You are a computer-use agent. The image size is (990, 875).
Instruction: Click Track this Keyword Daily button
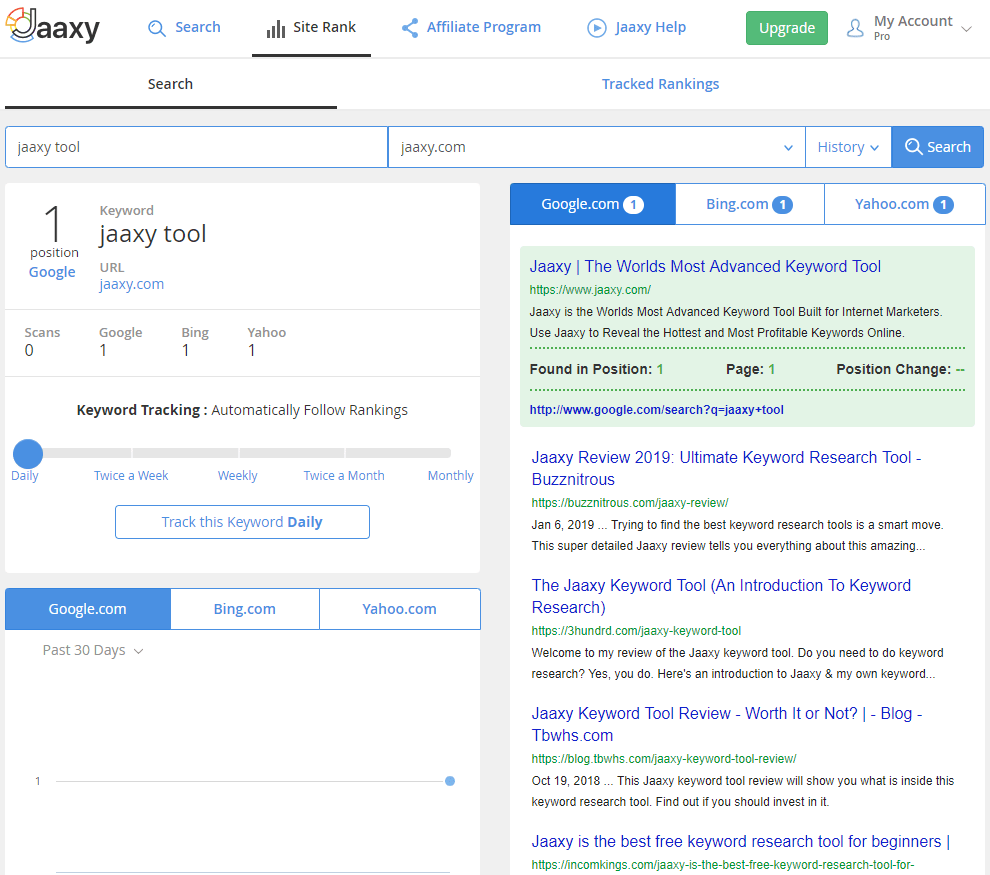tap(242, 522)
